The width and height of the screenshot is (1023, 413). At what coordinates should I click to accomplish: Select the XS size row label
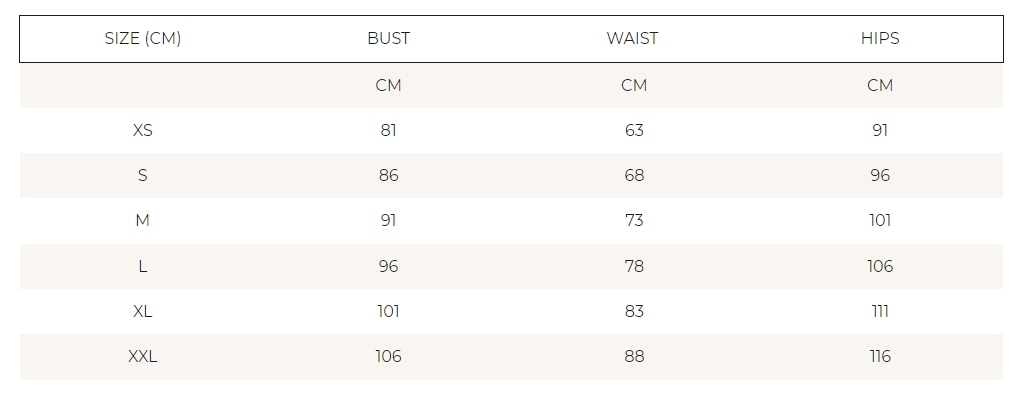pos(142,130)
